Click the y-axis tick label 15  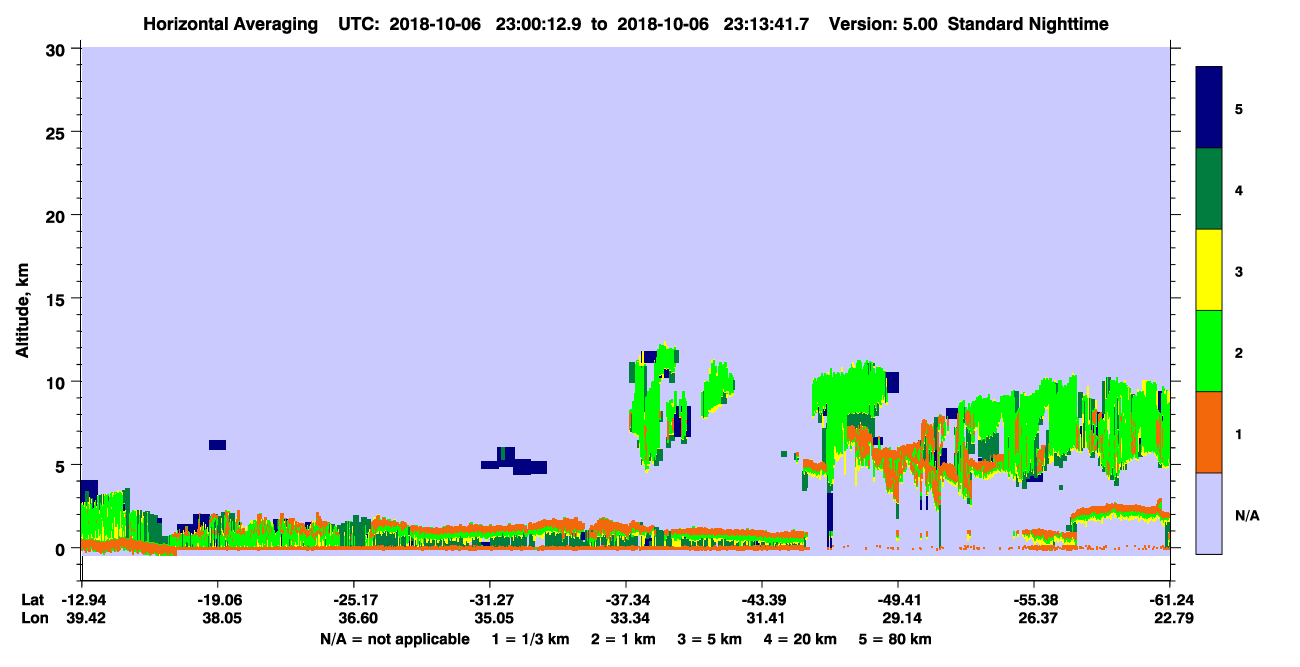coord(58,299)
